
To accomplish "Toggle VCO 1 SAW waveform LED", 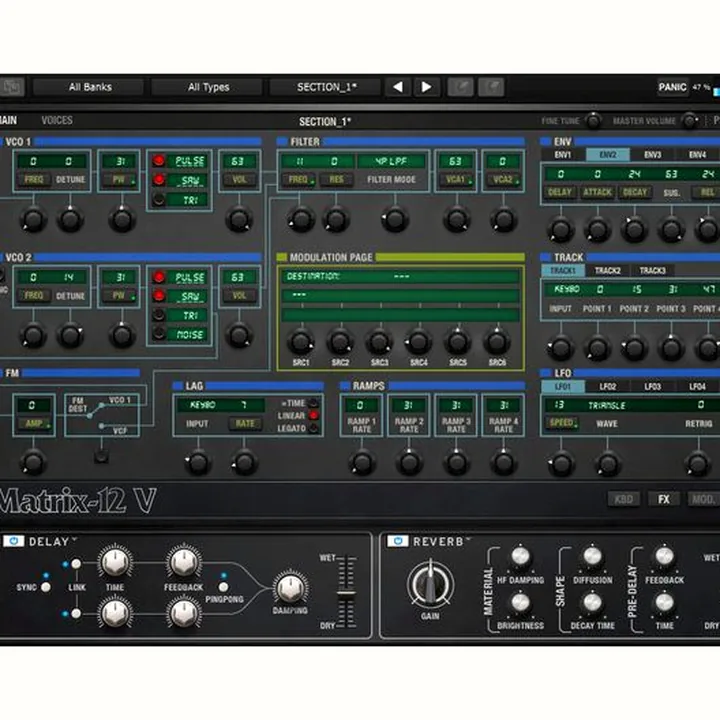I will click(x=159, y=179).
